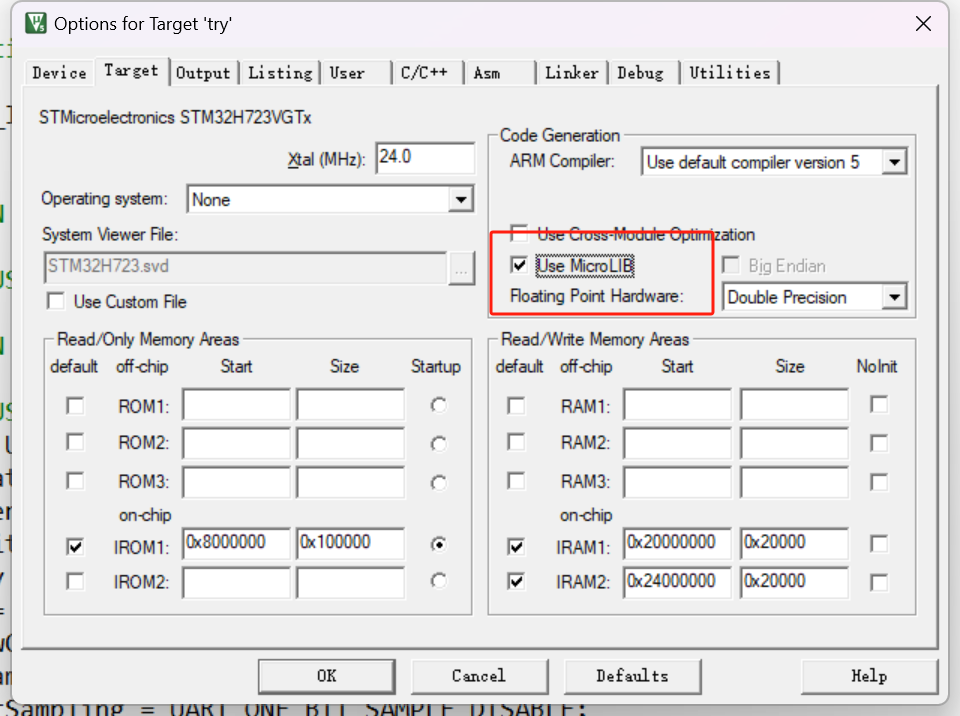This screenshot has width=960, height=716.
Task: Open the Listing tab
Action: 280,73
